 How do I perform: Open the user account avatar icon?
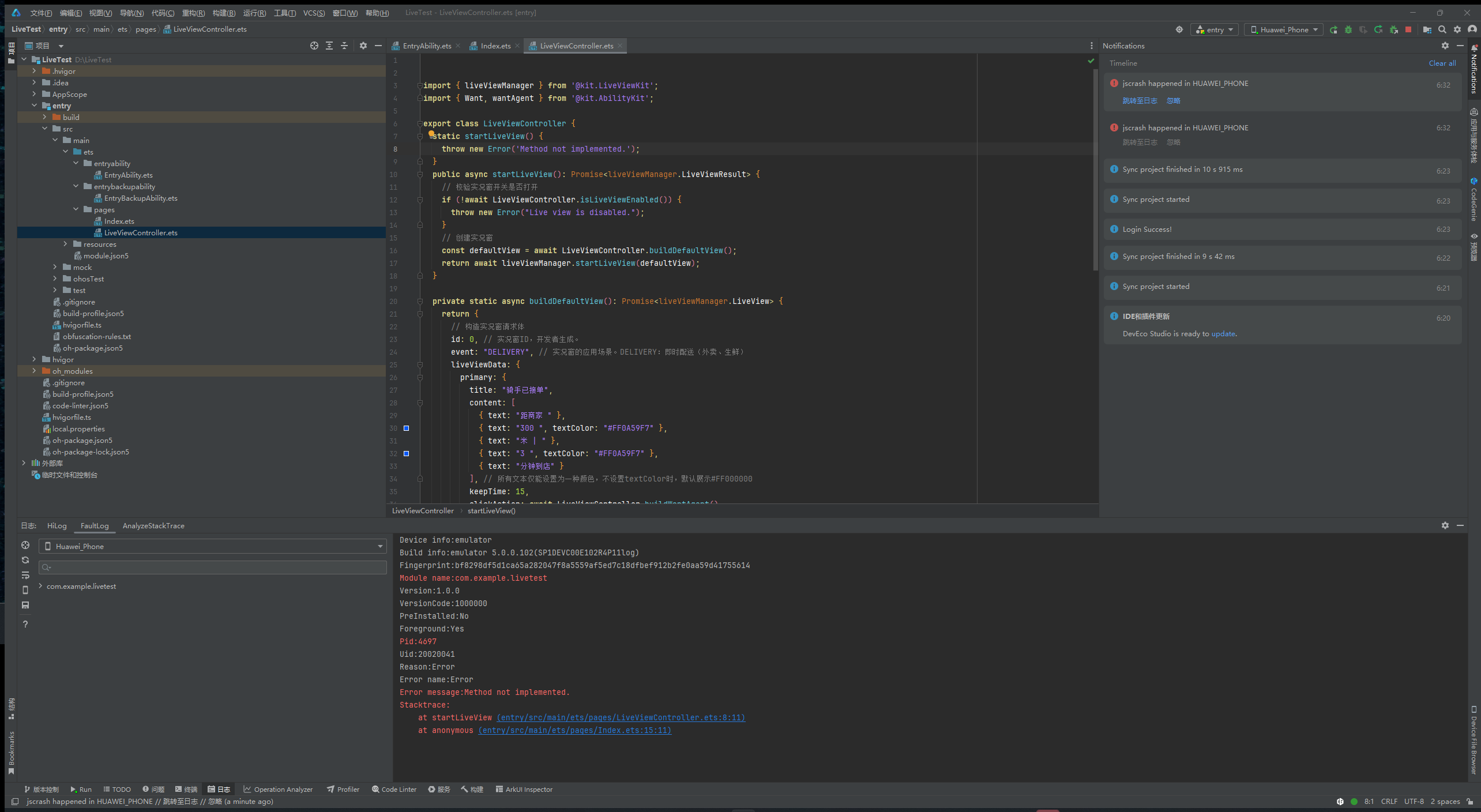coord(1472,29)
